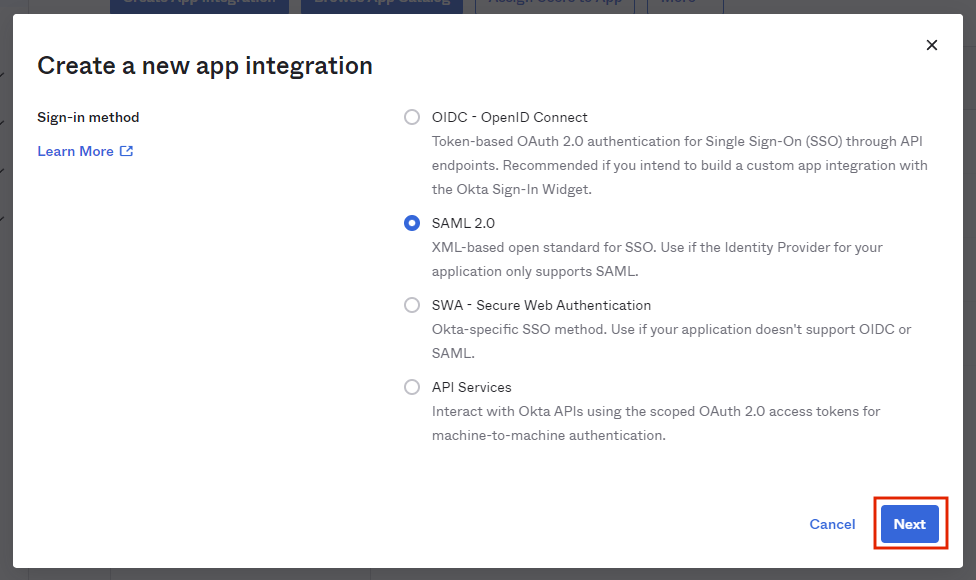Open the Browse App Catalog
The image size is (976, 580).
click(382, 4)
